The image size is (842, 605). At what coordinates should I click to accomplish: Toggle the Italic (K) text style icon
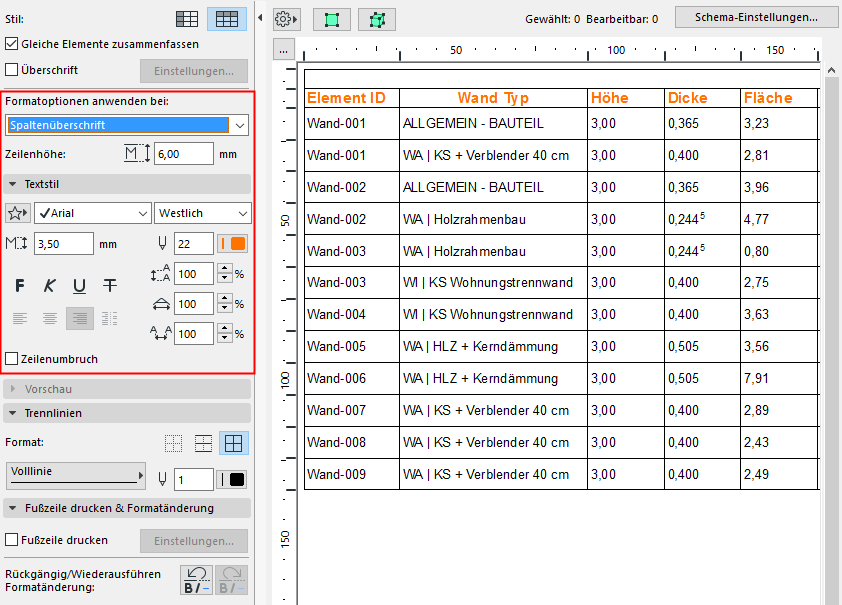49,286
